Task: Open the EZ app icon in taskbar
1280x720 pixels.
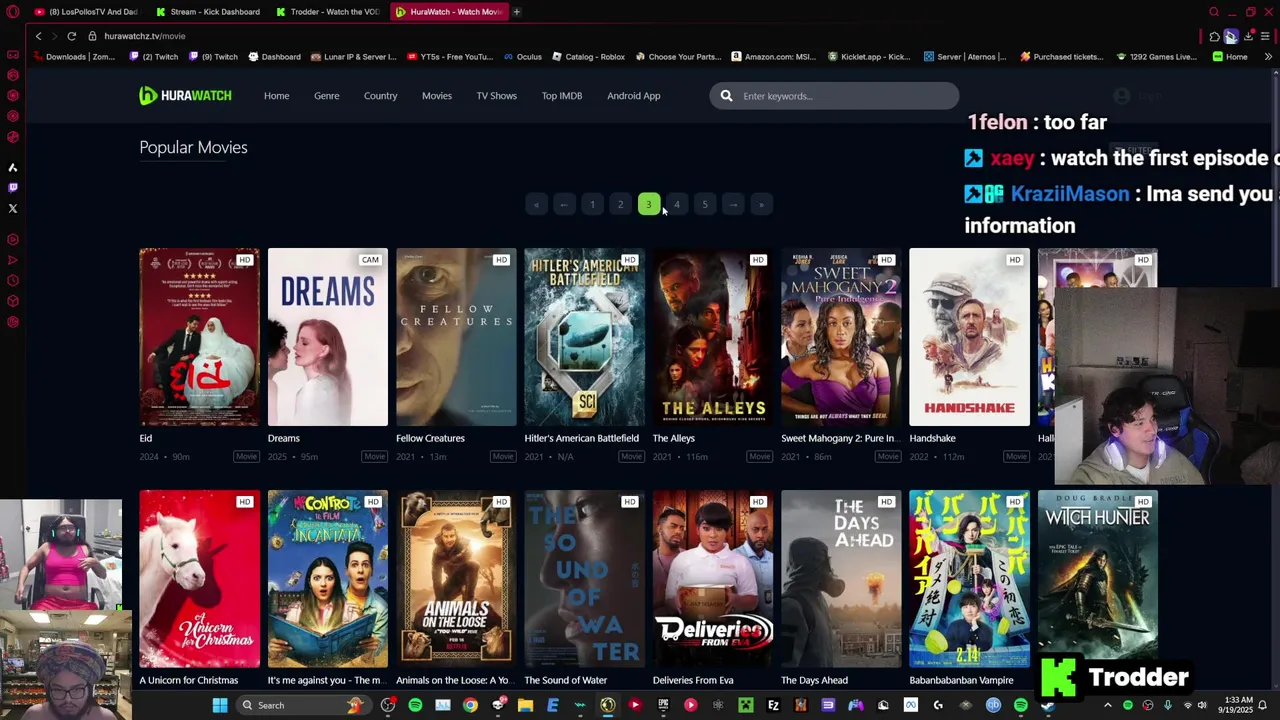Action: pos(773,705)
